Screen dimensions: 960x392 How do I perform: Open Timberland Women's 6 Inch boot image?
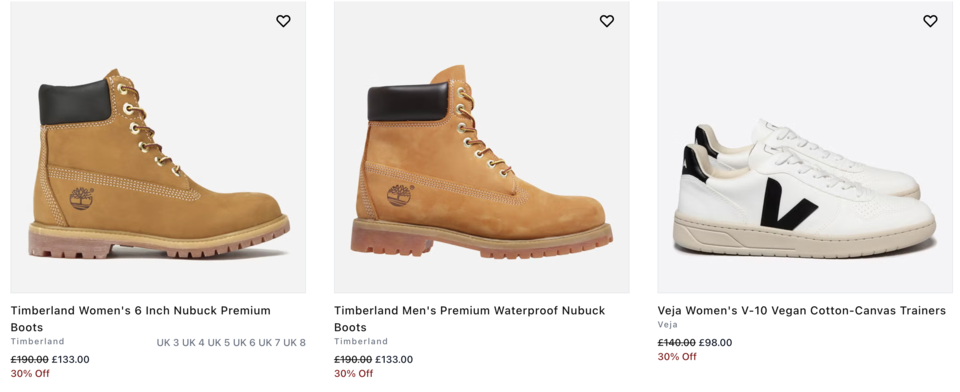158,147
